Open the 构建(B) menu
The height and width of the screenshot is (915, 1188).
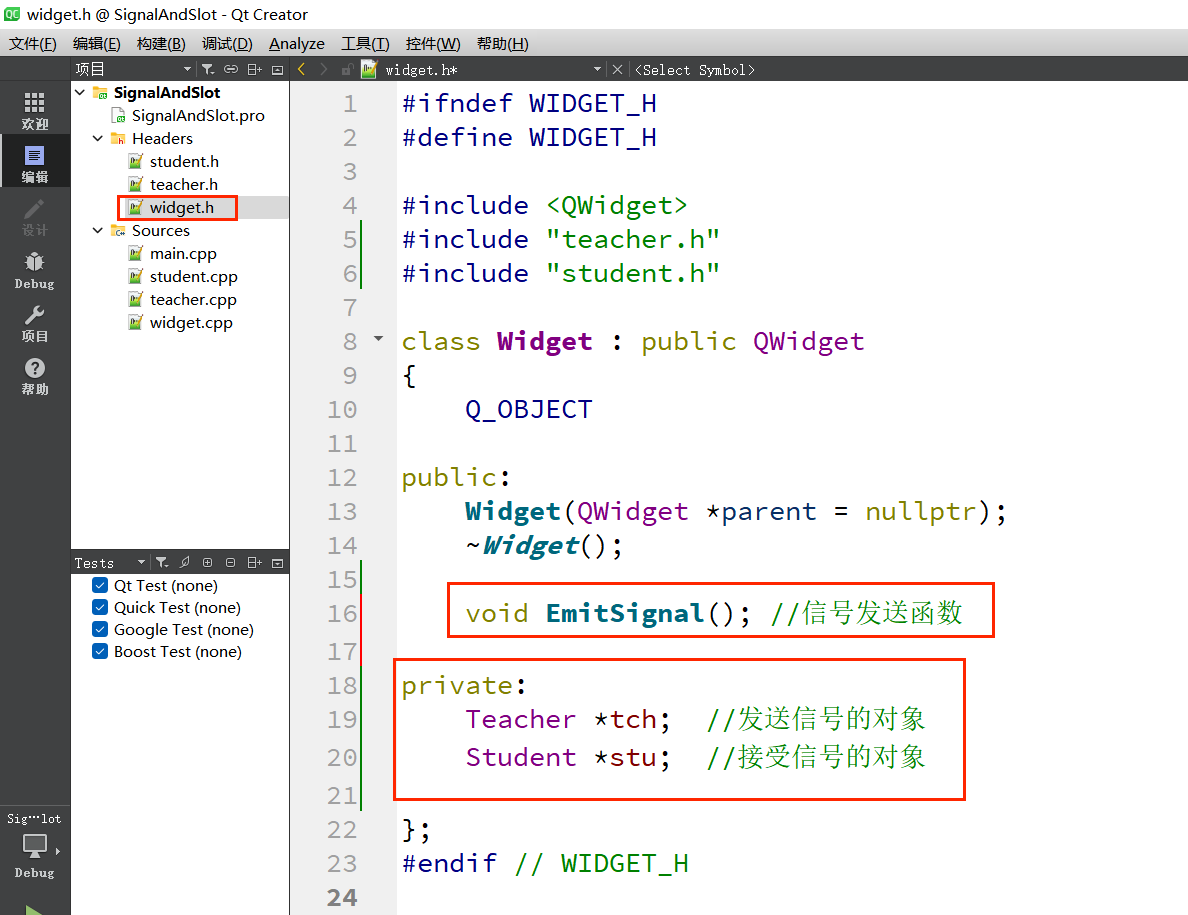click(161, 44)
